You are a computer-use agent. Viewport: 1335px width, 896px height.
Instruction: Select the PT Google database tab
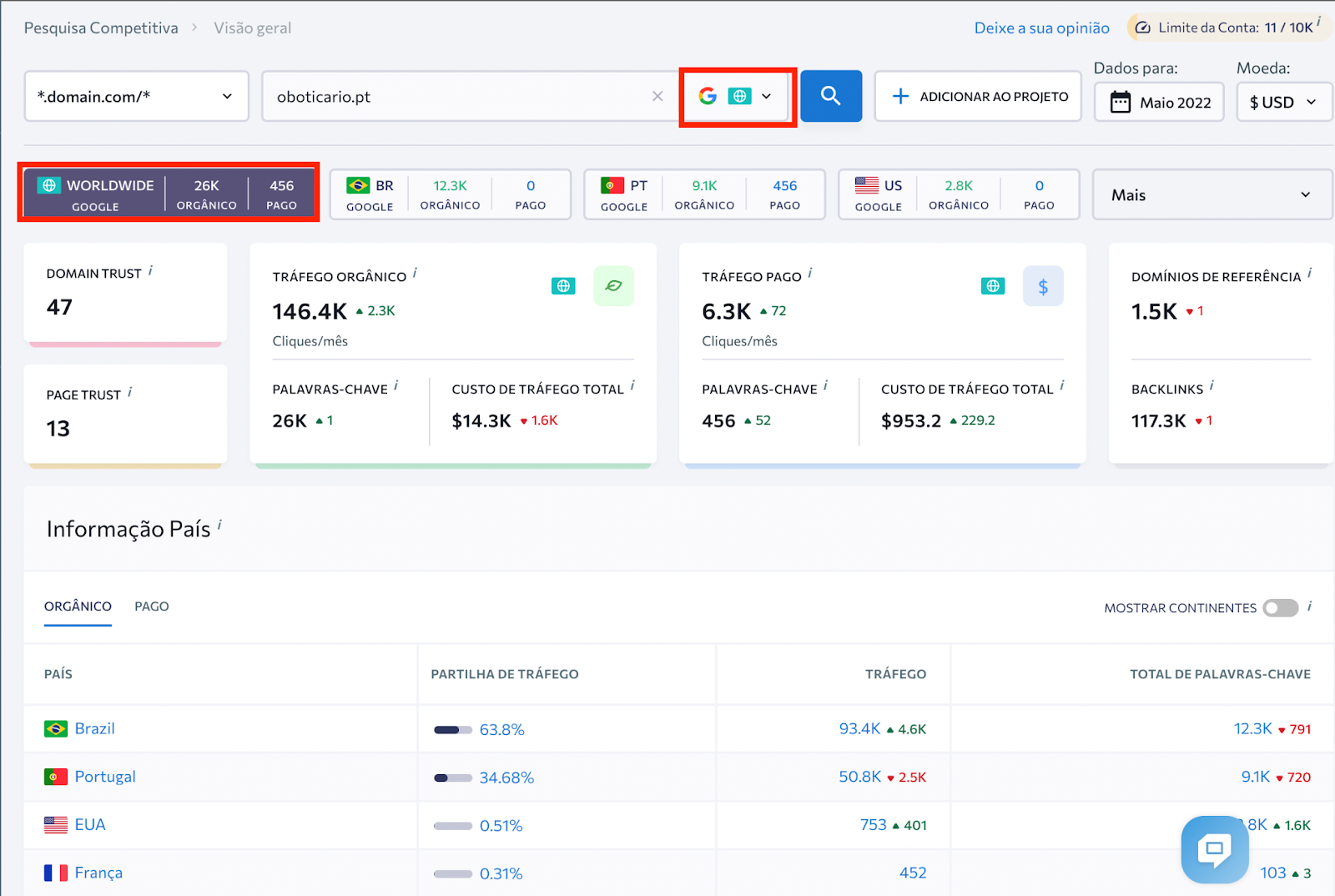704,194
